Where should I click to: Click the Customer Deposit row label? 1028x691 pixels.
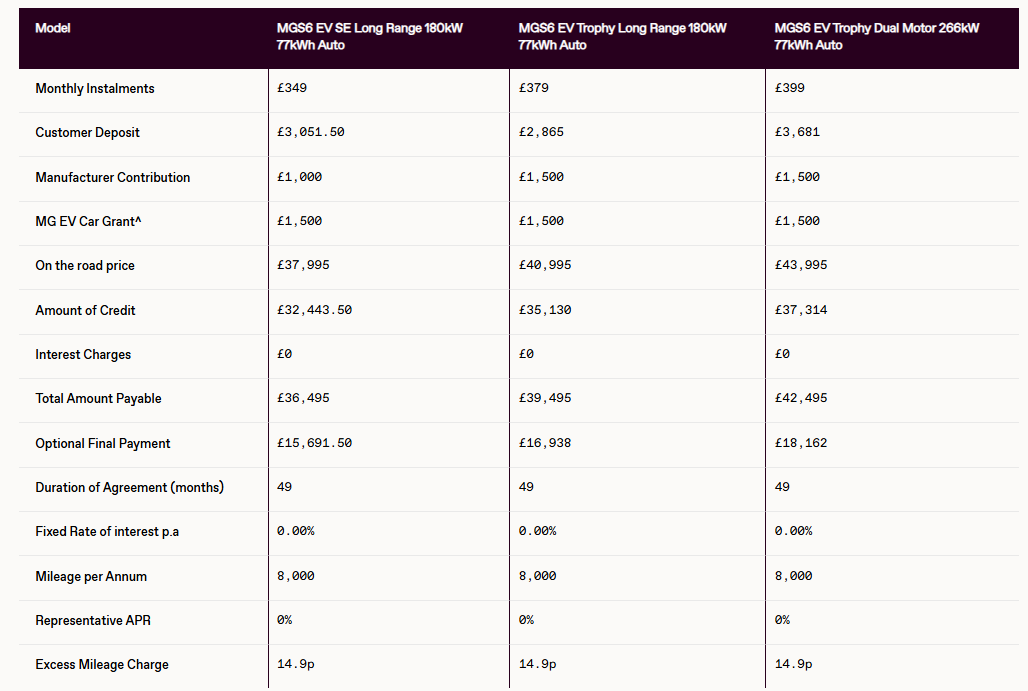[87, 132]
